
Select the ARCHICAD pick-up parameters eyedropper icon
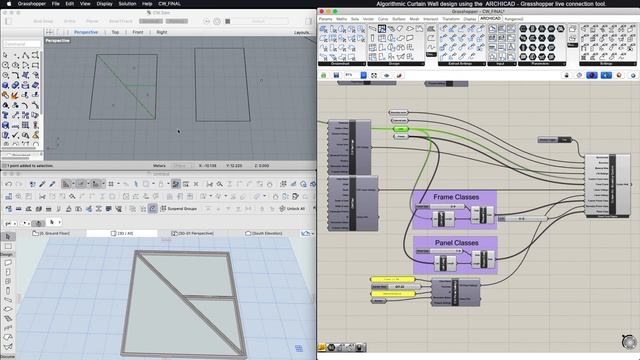(42, 184)
